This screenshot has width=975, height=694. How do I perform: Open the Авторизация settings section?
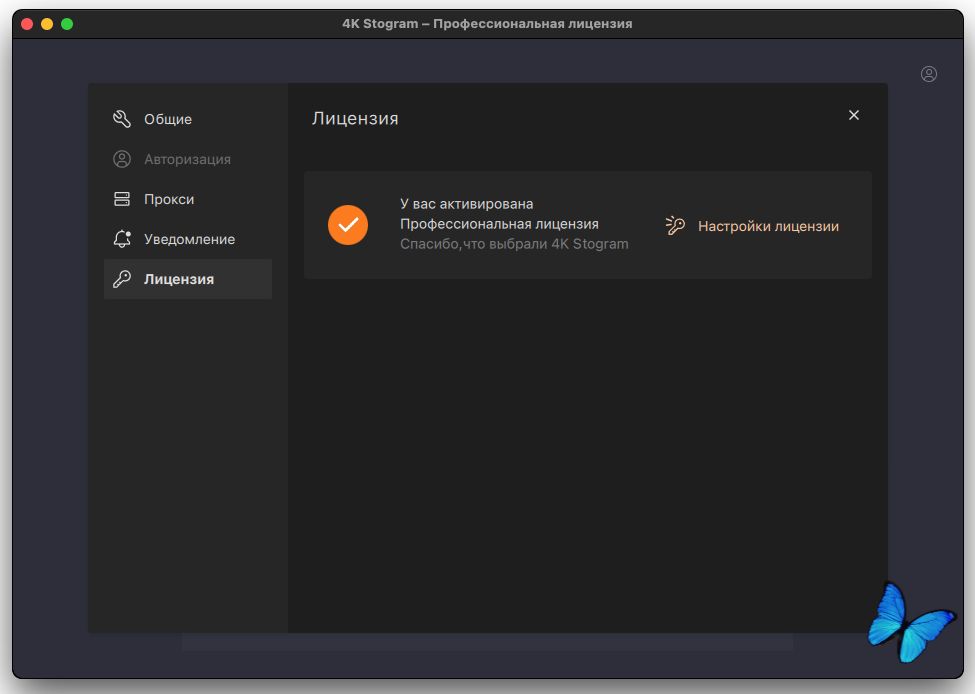tap(188, 159)
